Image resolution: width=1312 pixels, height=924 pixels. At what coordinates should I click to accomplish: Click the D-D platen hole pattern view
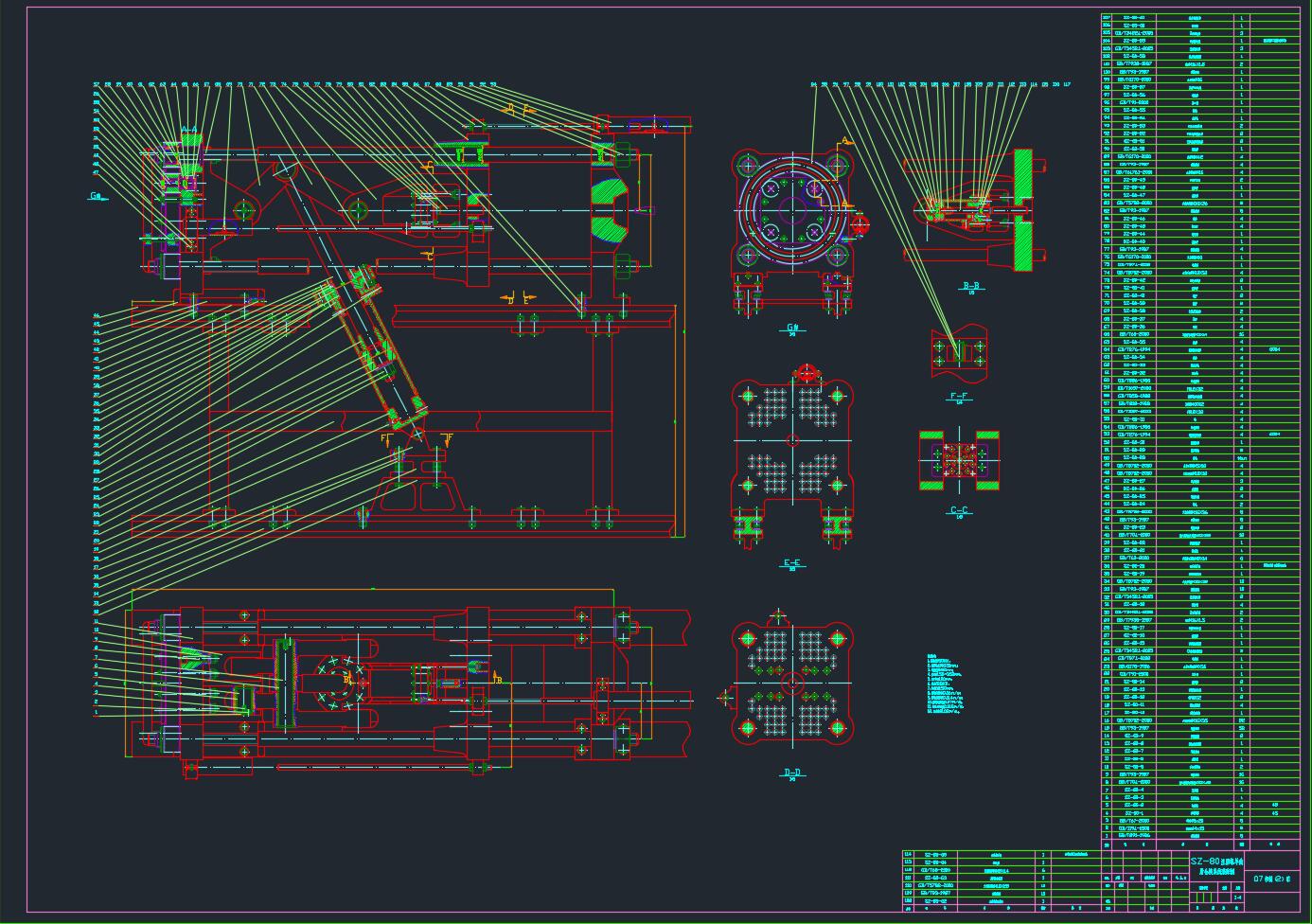click(792, 684)
